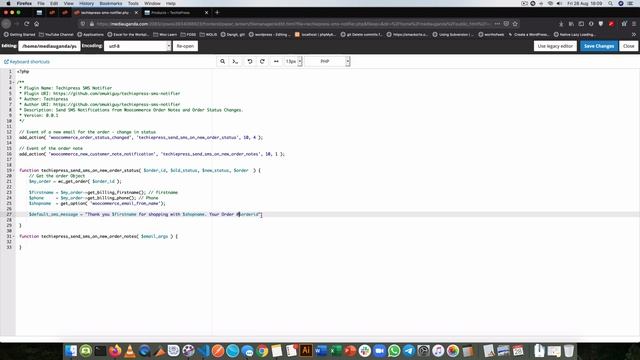Click Use legacy editor button
Image resolution: width=640 pixels, height=360 pixels.
(x=555, y=46)
